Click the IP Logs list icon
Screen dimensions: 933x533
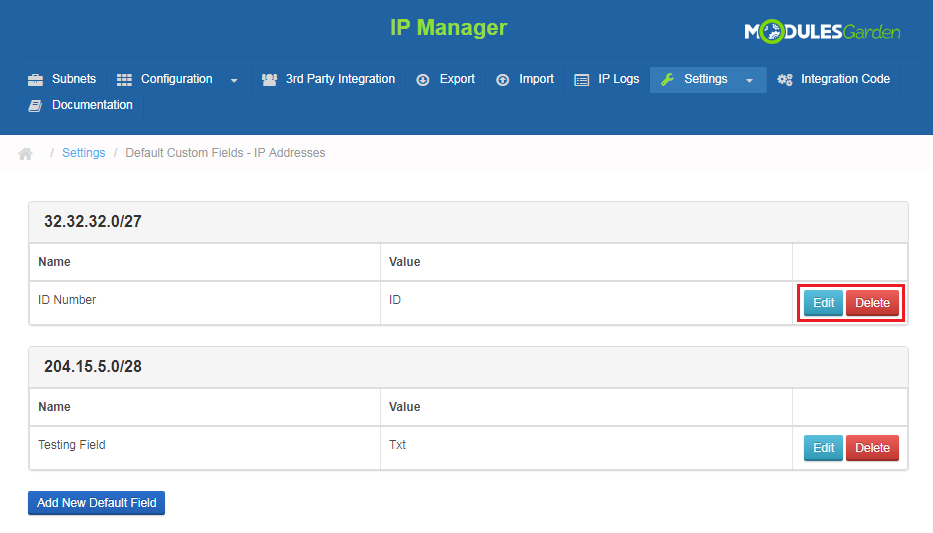[581, 80]
